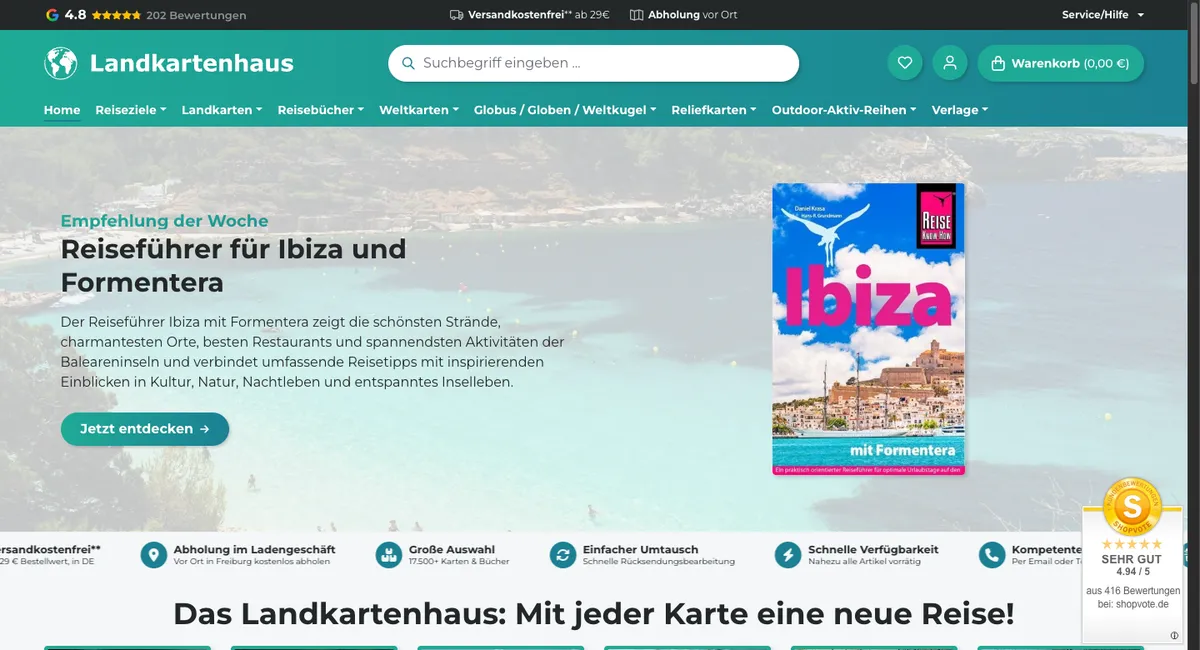Click the info icon on ShopVote widget

click(1174, 636)
